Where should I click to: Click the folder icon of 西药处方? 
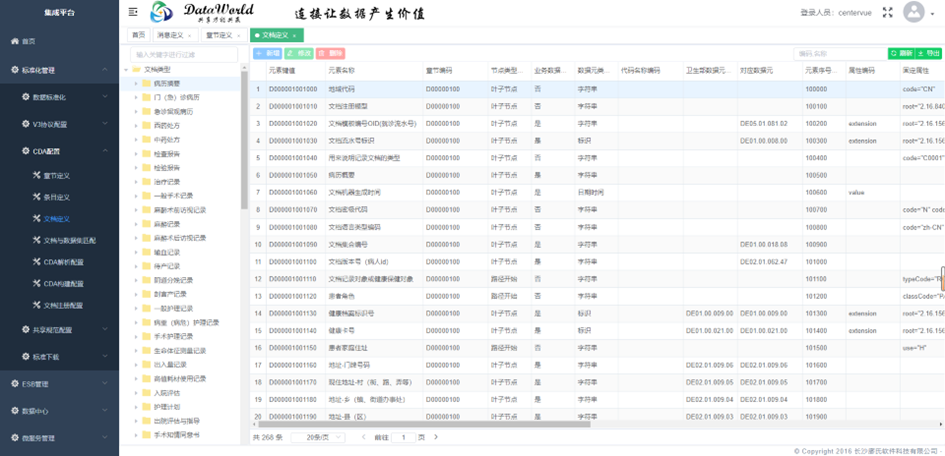tap(146, 125)
